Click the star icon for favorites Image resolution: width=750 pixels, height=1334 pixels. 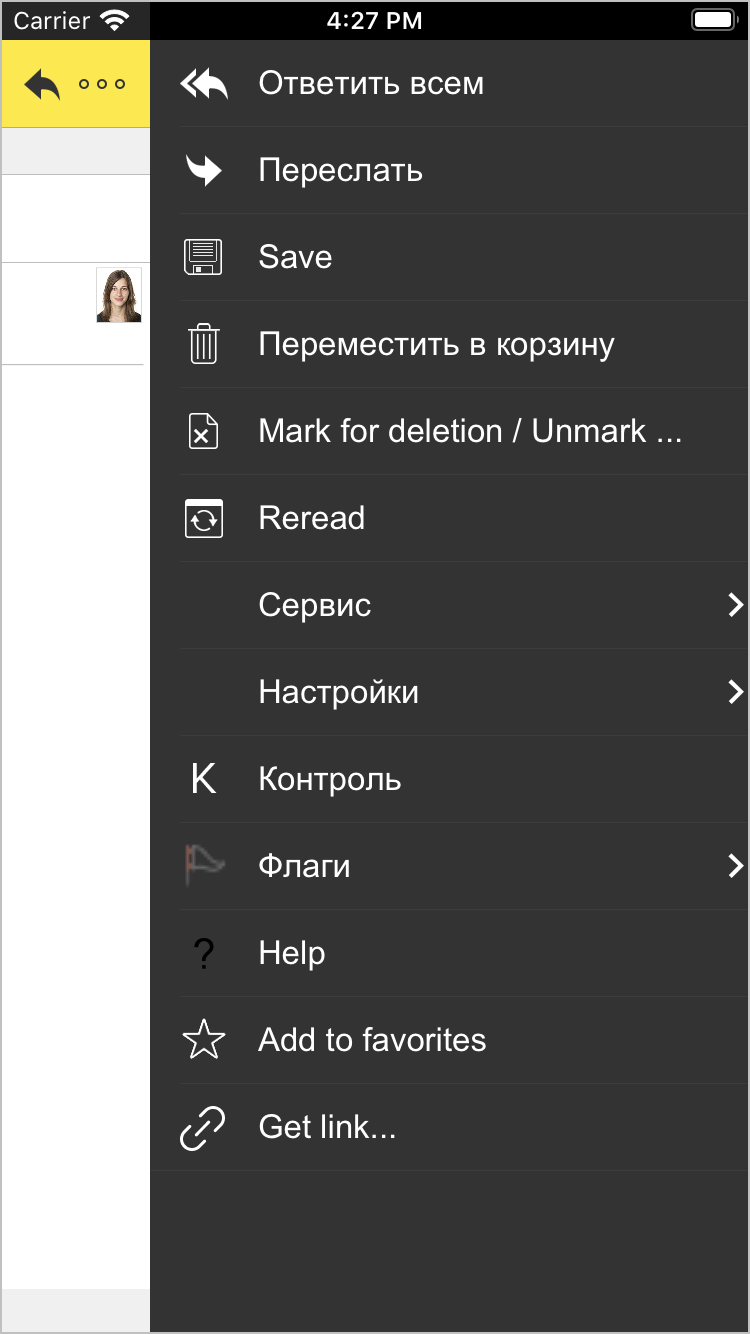(x=204, y=1040)
